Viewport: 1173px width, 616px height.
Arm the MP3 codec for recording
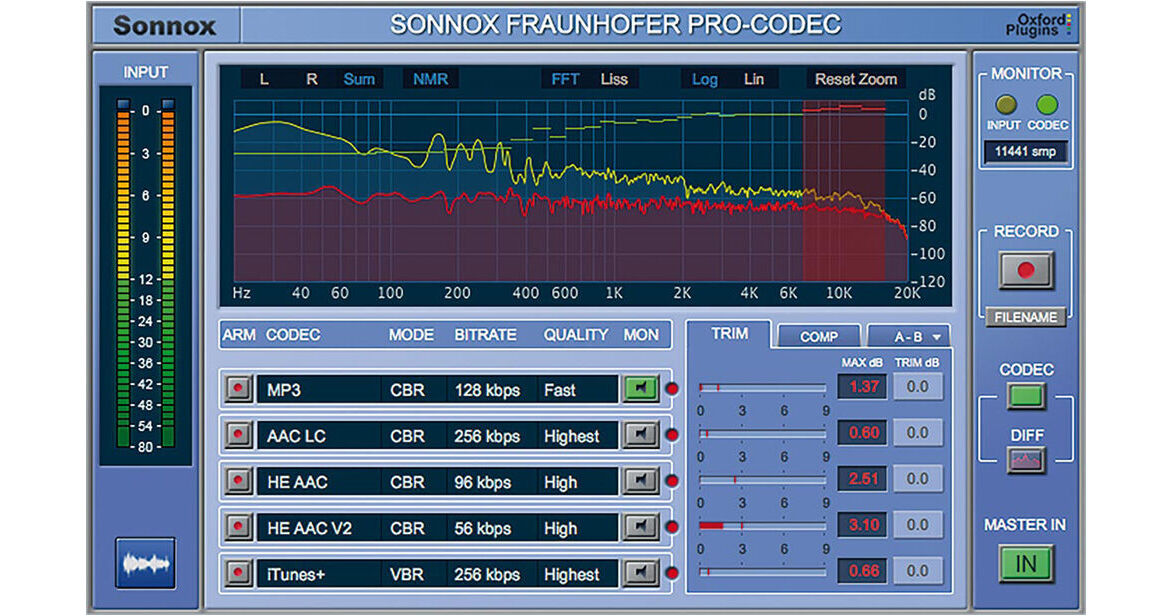238,389
